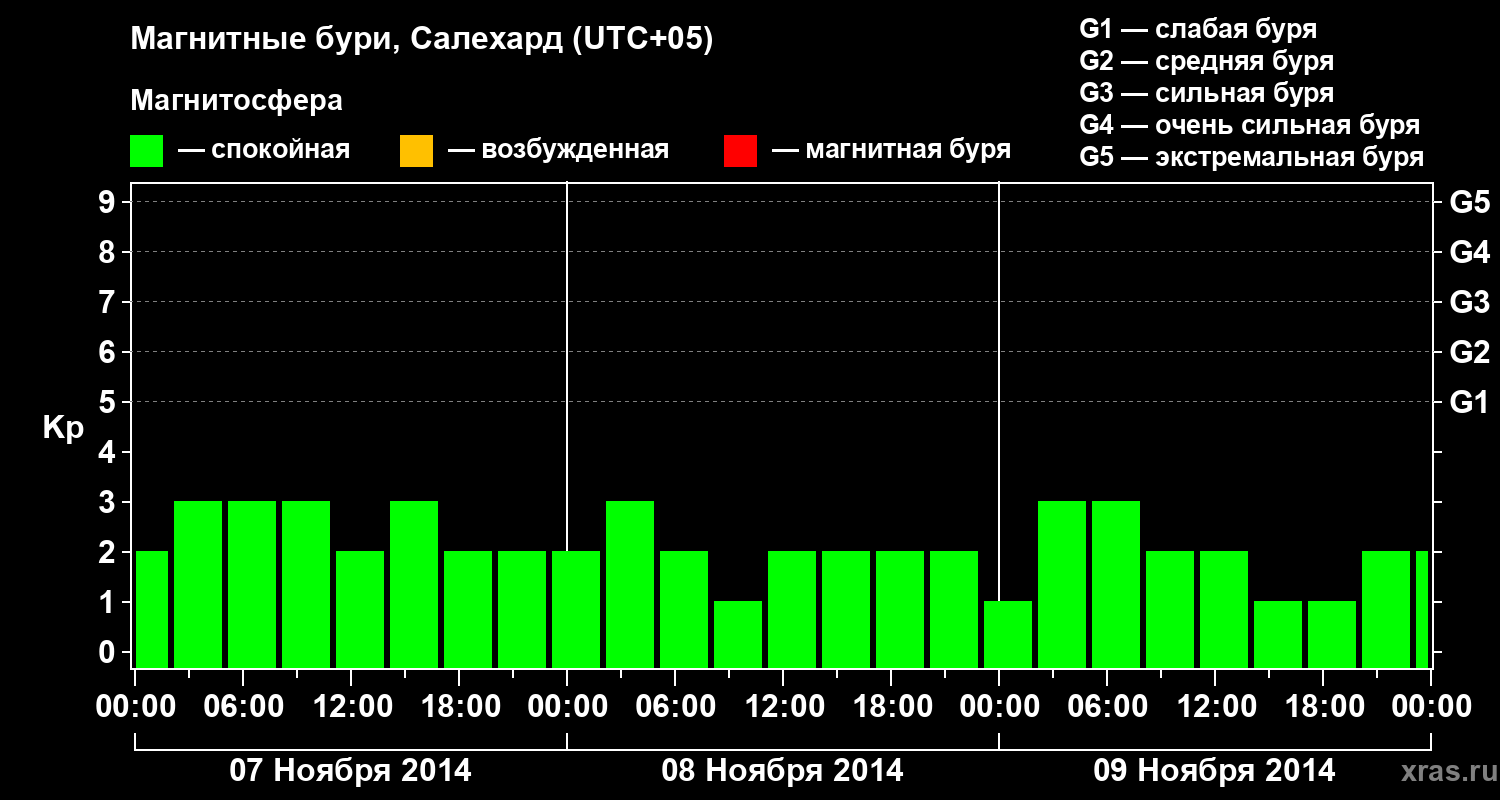Select the '09 Ноября 2014' date label
This screenshot has width=1500, height=800.
coord(1214,771)
